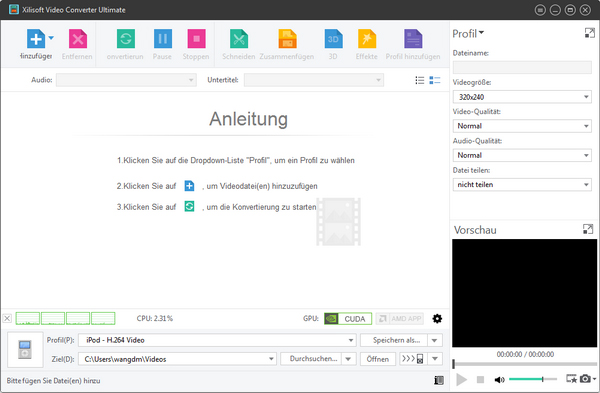Open the Profil(P) iPod H.264 dropdown
Viewport: 600px width, 393px height.
click(217, 340)
